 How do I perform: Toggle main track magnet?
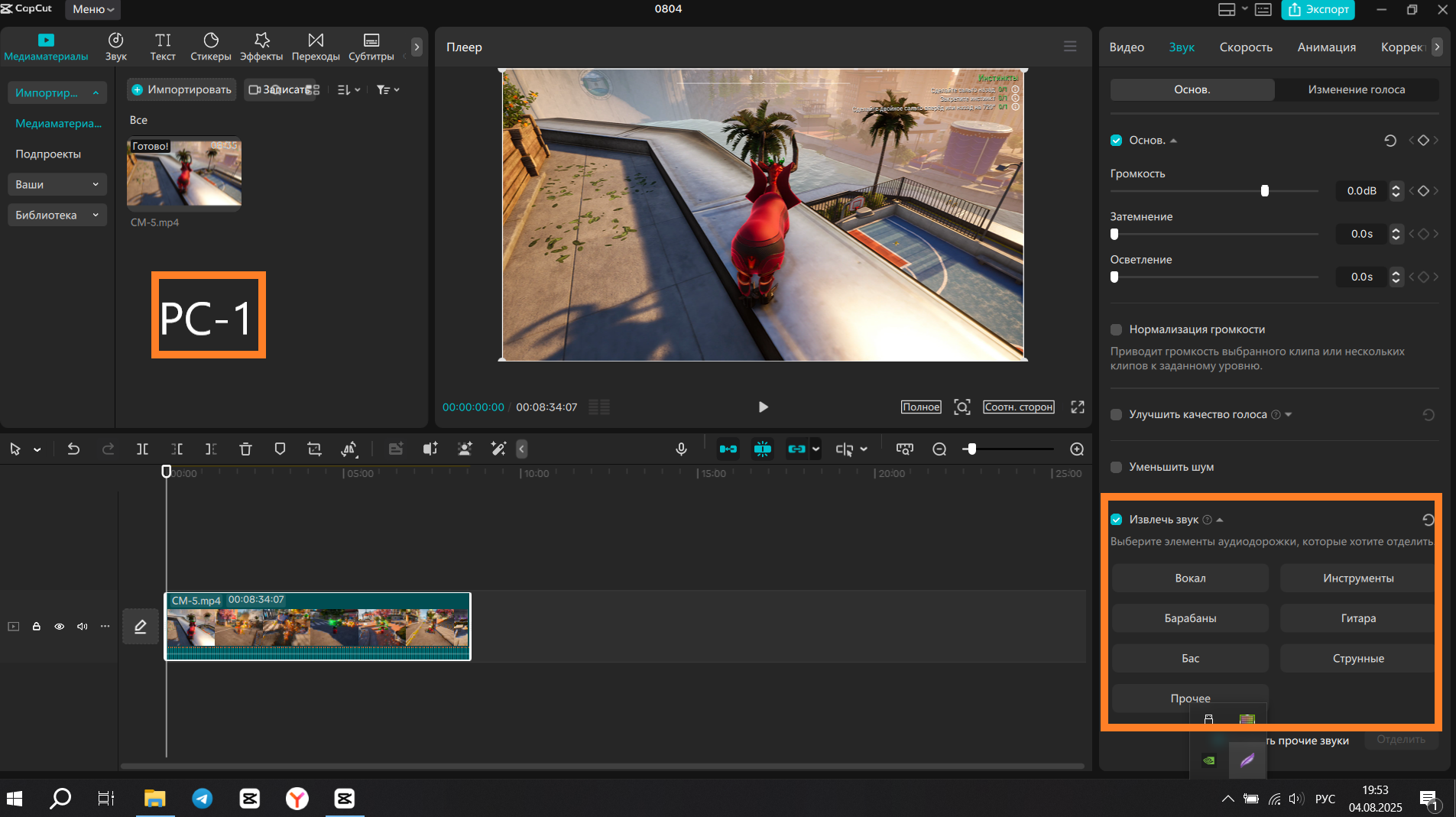pyautogui.click(x=728, y=449)
